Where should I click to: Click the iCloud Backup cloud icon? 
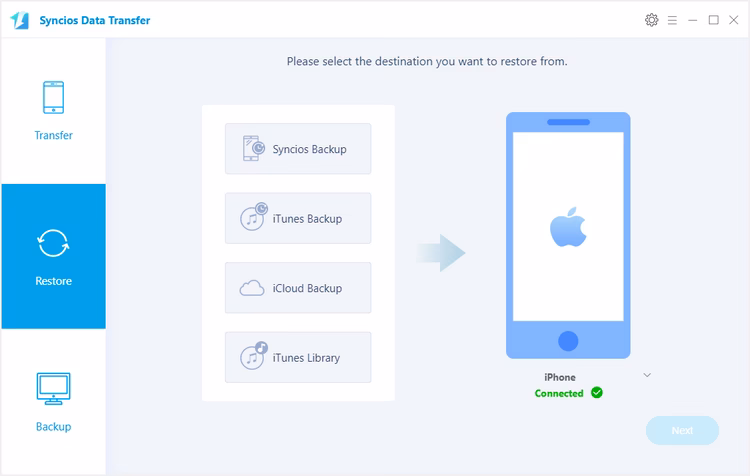252,288
